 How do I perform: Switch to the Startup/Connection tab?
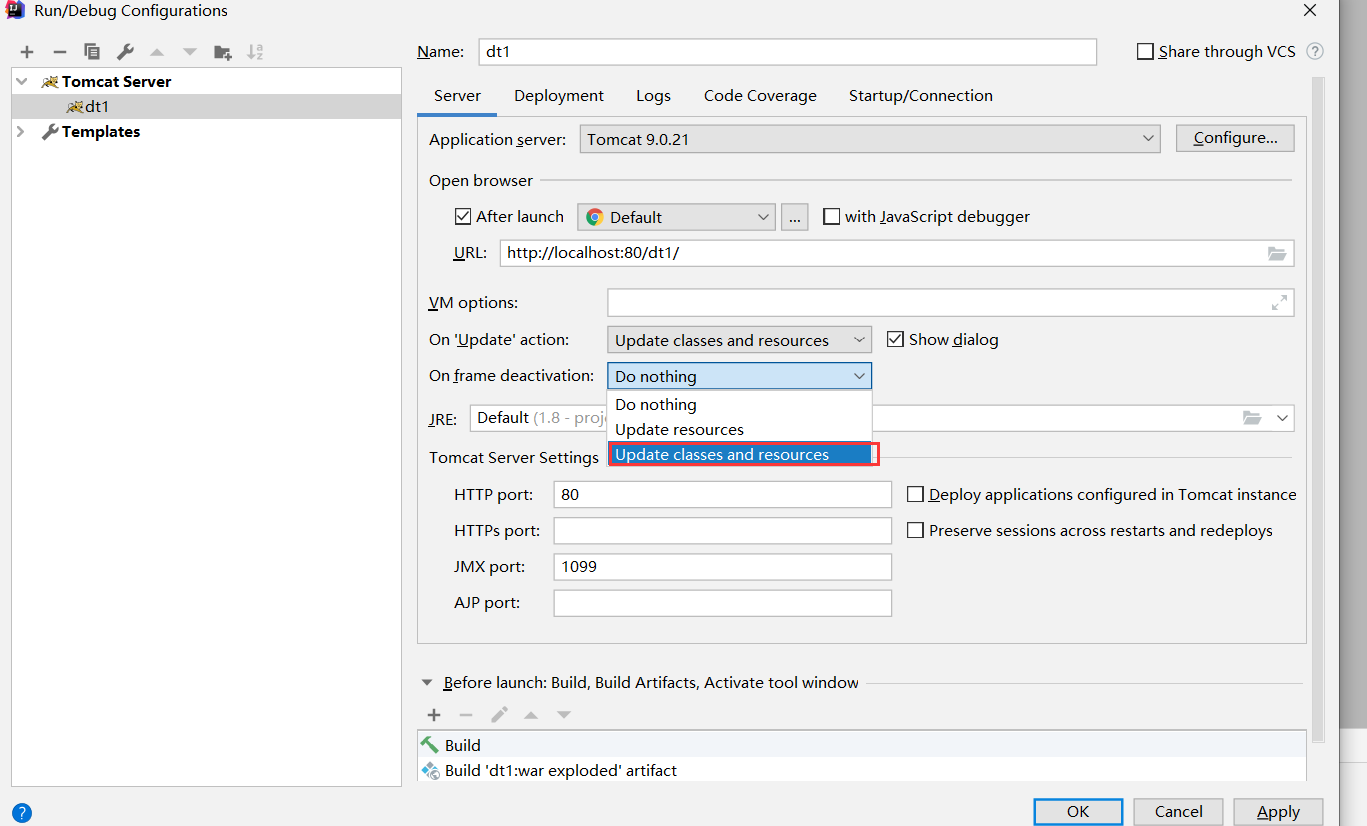click(x=921, y=96)
